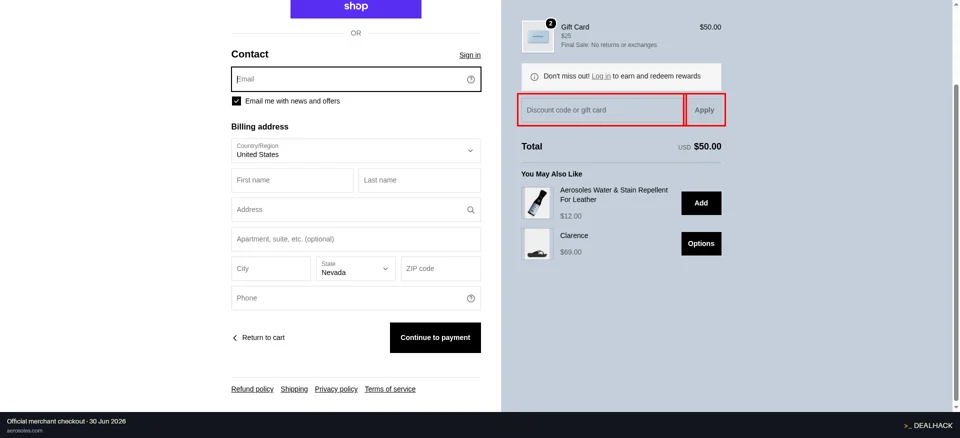Open the Refund policy link
The width and height of the screenshot is (960, 438).
pyautogui.click(x=252, y=389)
